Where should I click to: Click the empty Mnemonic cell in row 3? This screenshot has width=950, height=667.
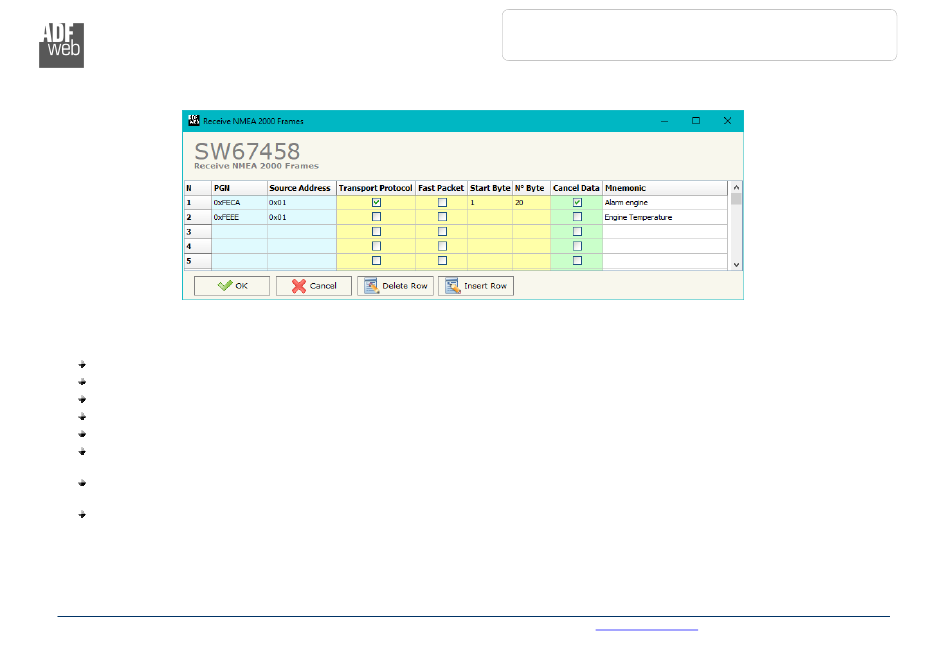coord(665,231)
